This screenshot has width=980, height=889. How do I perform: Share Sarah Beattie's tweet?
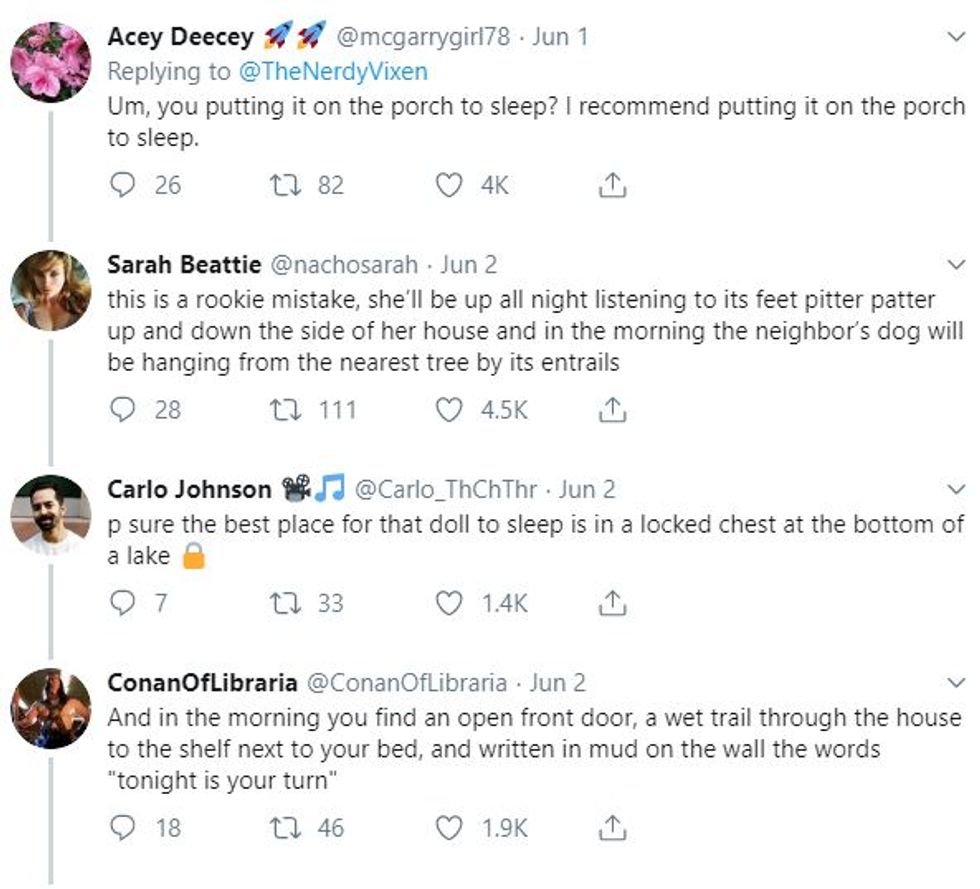click(x=612, y=410)
